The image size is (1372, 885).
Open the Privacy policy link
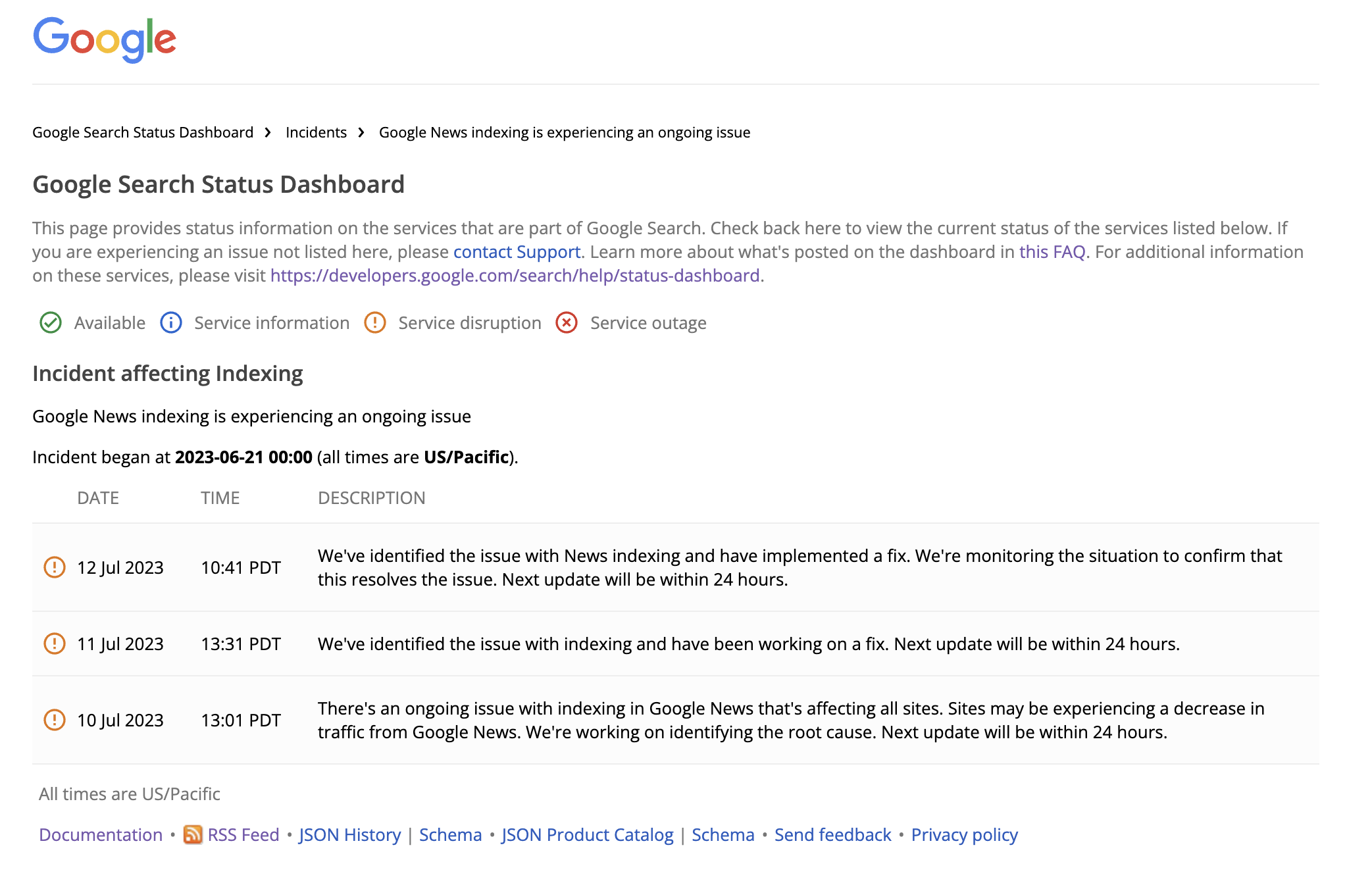tap(965, 835)
